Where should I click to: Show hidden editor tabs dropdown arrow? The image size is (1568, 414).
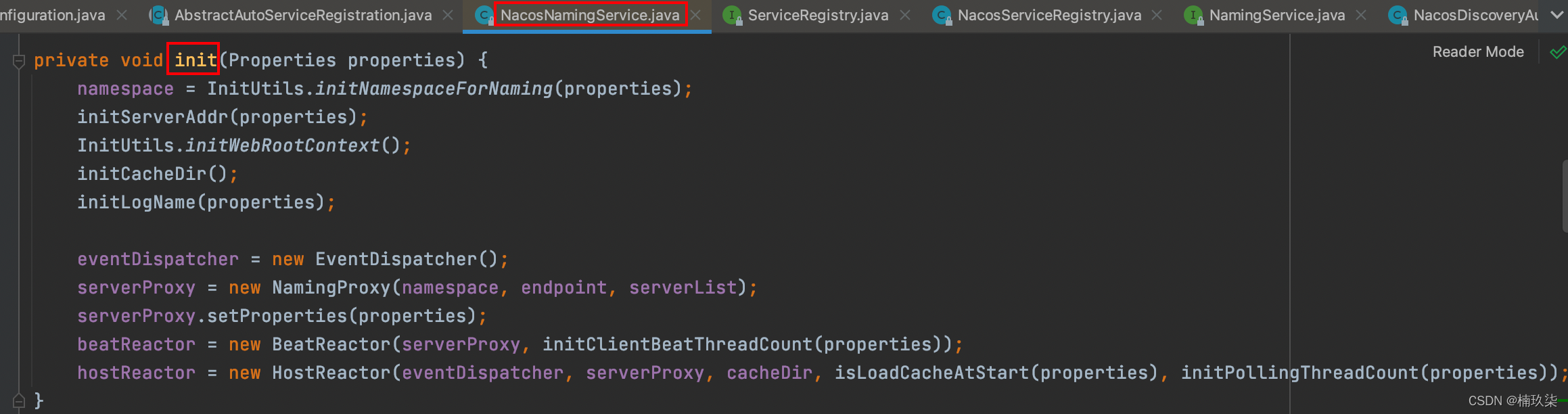[x=1557, y=15]
